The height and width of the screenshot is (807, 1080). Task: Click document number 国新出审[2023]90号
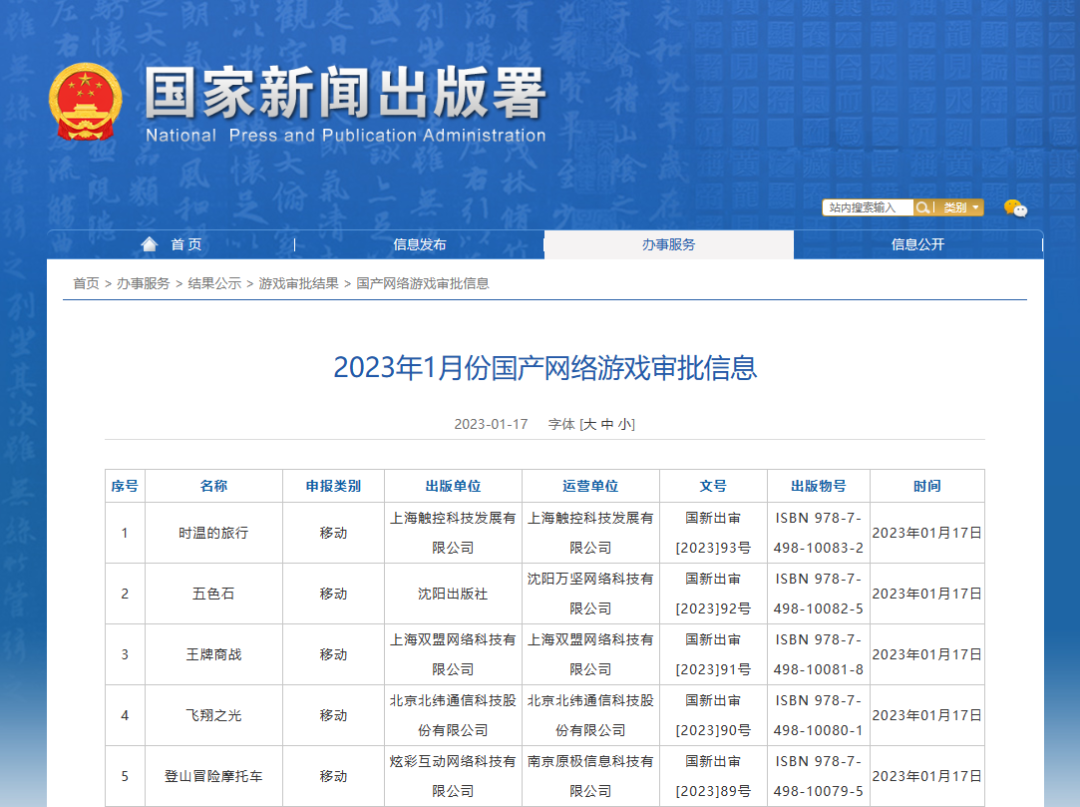tap(714, 715)
